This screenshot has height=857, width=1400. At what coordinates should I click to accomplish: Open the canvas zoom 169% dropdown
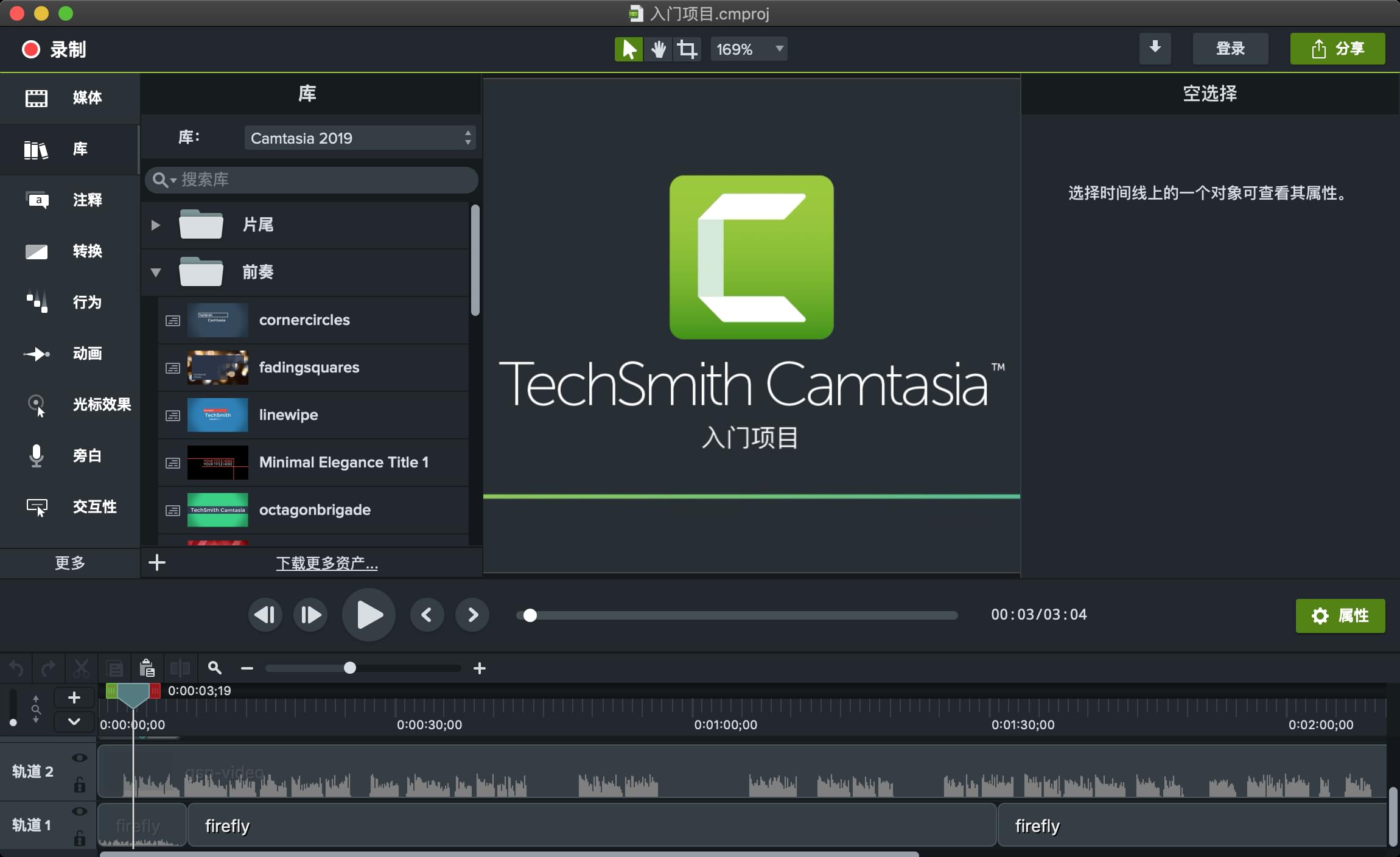(x=749, y=49)
